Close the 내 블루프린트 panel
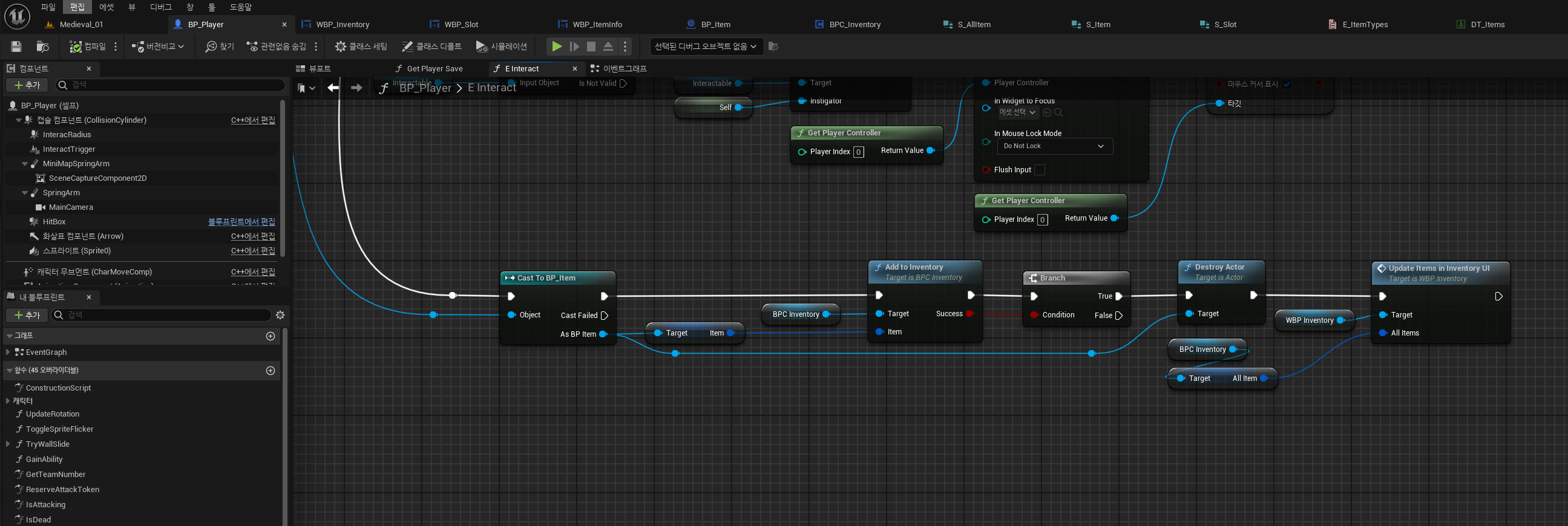The height and width of the screenshot is (526, 1568). [x=89, y=297]
